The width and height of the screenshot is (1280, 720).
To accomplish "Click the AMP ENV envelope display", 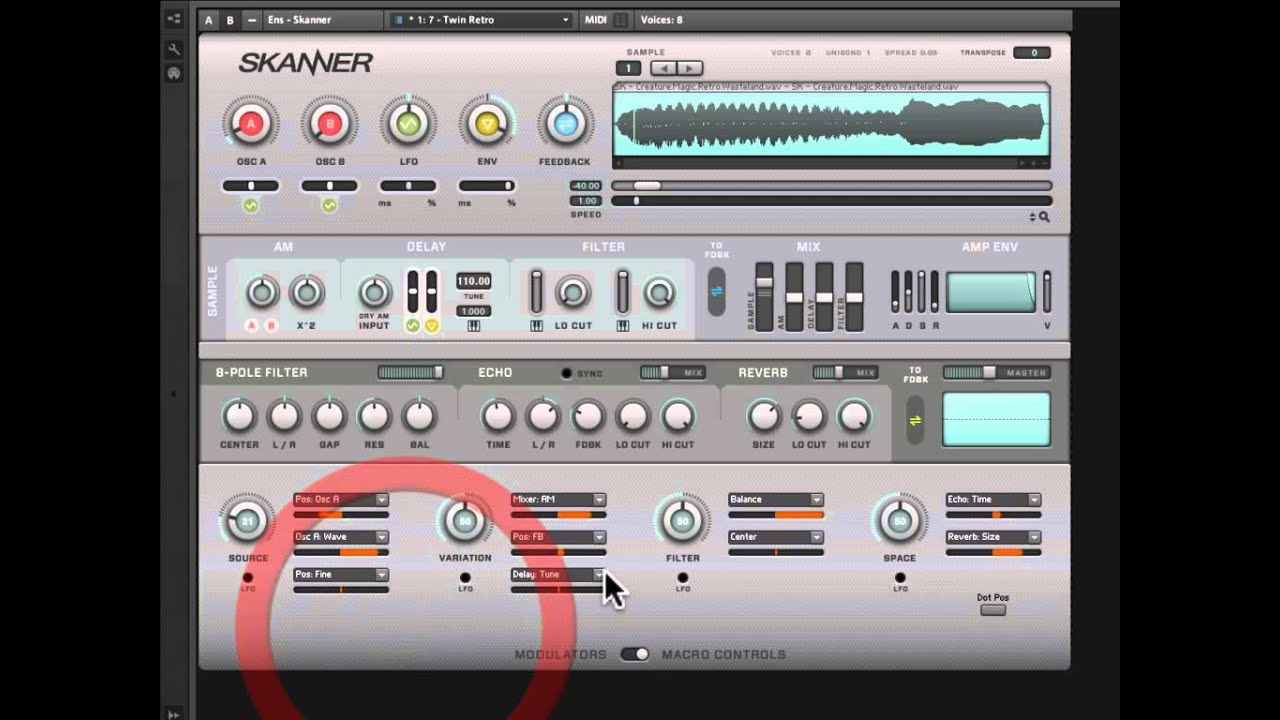I will coord(991,292).
